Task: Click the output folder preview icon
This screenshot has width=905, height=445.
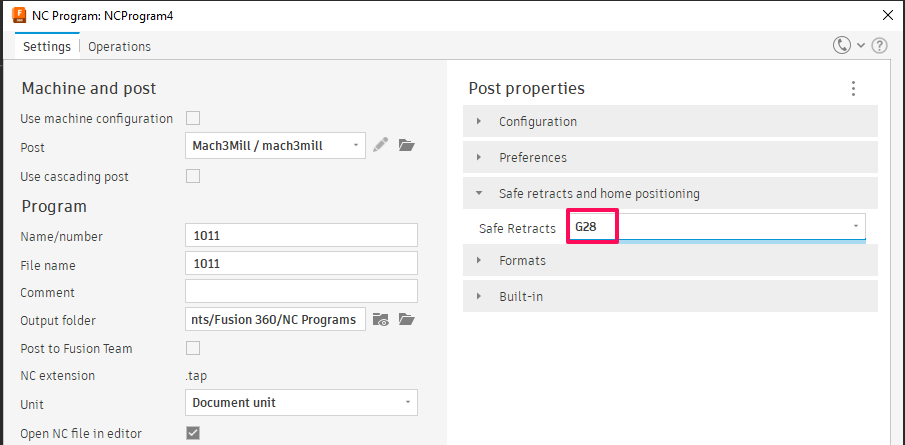Action: click(380, 320)
